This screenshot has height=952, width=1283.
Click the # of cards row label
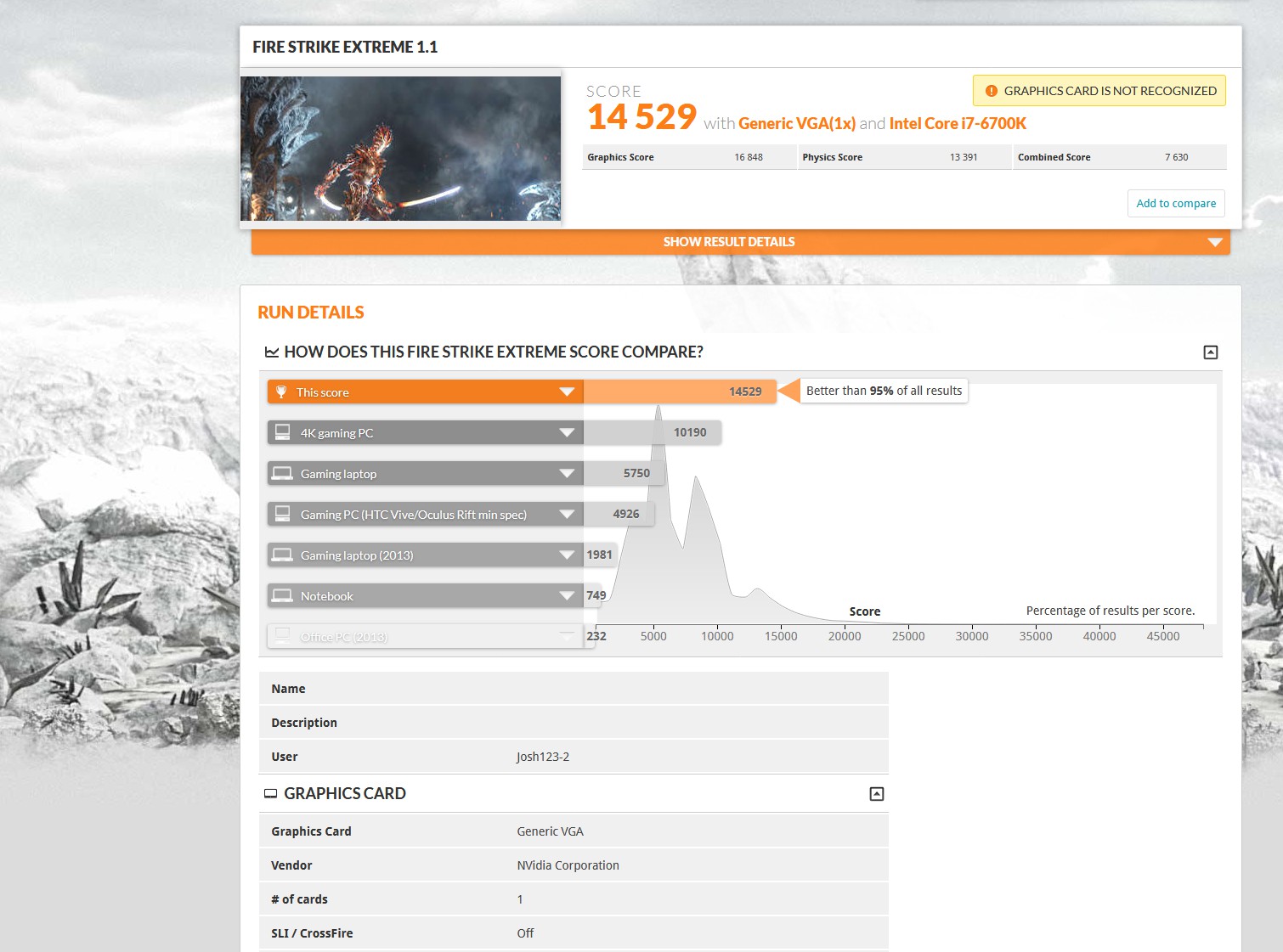point(299,899)
